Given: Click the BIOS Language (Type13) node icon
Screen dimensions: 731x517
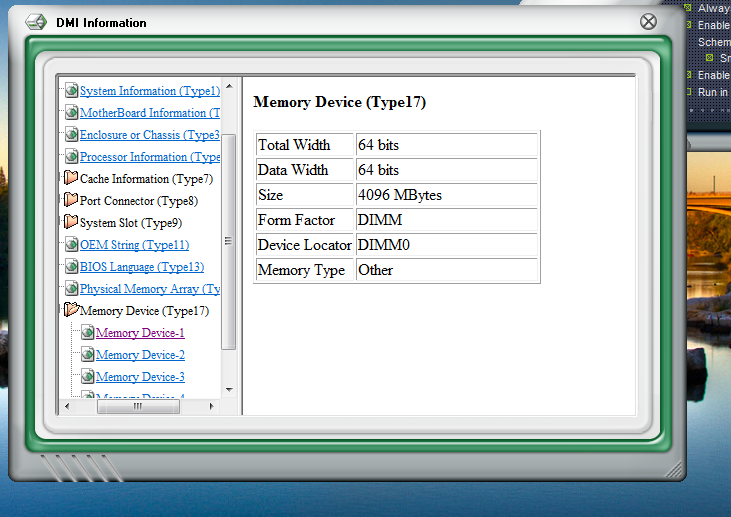Looking at the screenshot, I should click(72, 267).
